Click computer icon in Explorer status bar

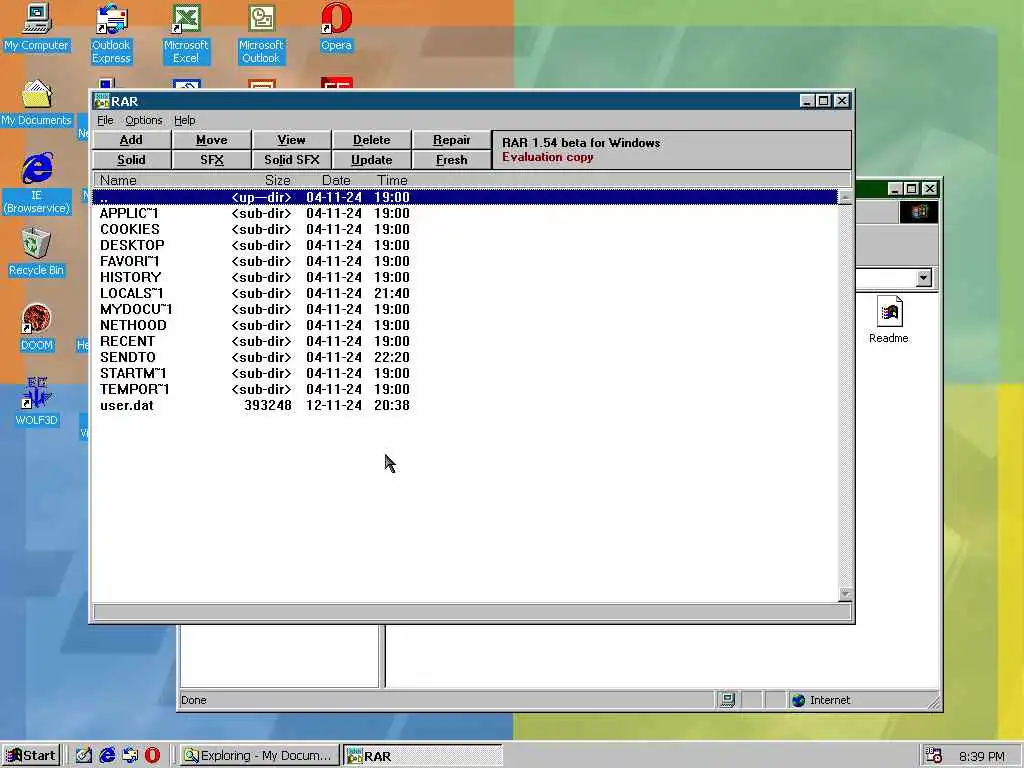click(x=728, y=700)
